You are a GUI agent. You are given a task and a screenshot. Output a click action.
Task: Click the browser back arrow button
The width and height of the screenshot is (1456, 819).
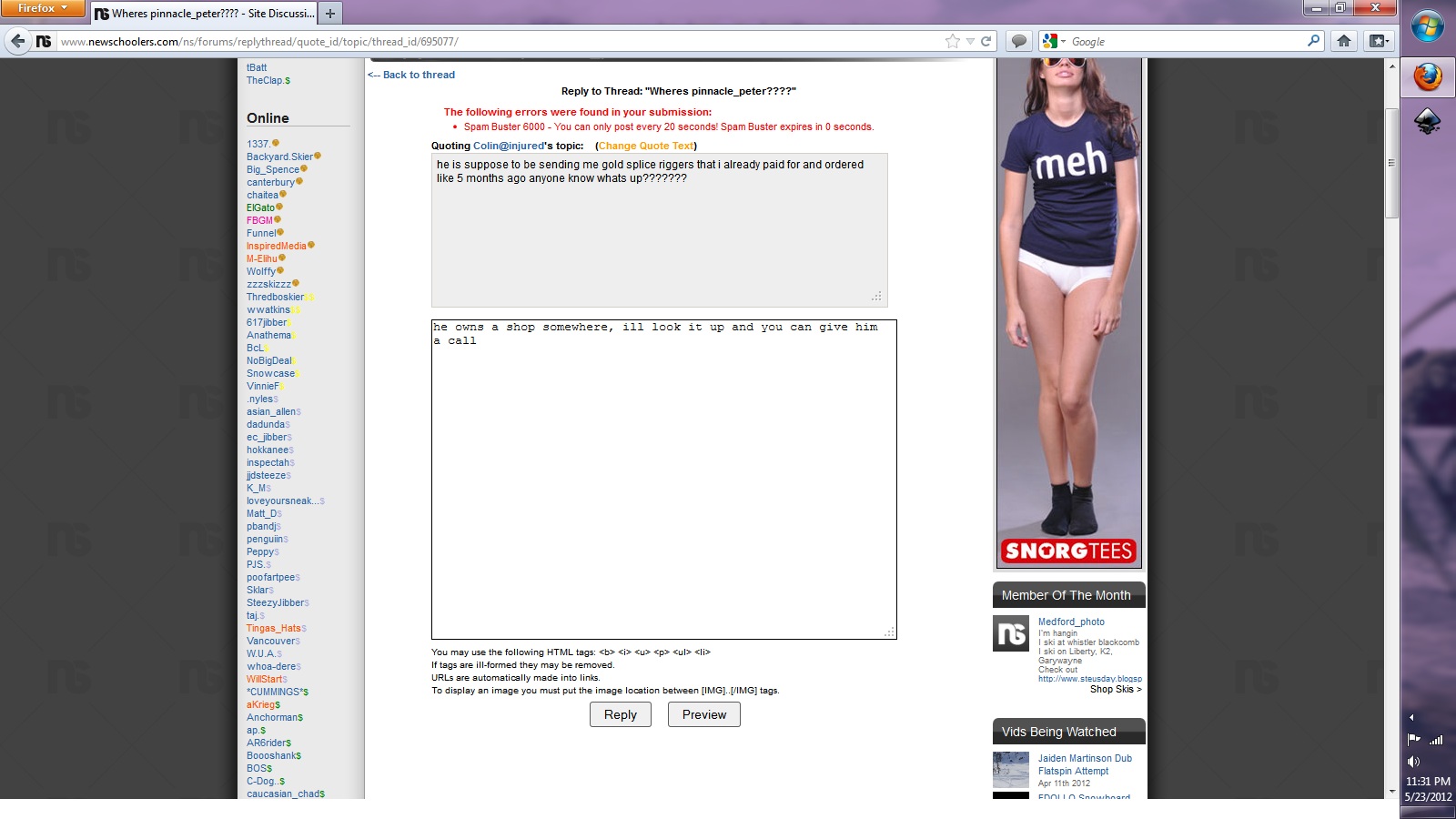[x=17, y=41]
